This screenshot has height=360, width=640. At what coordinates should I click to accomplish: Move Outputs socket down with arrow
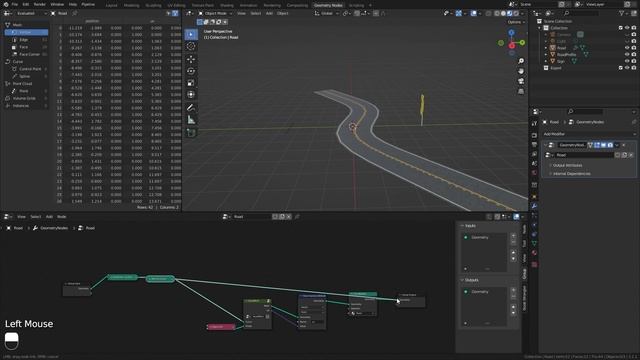pyautogui.click(x=513, y=313)
